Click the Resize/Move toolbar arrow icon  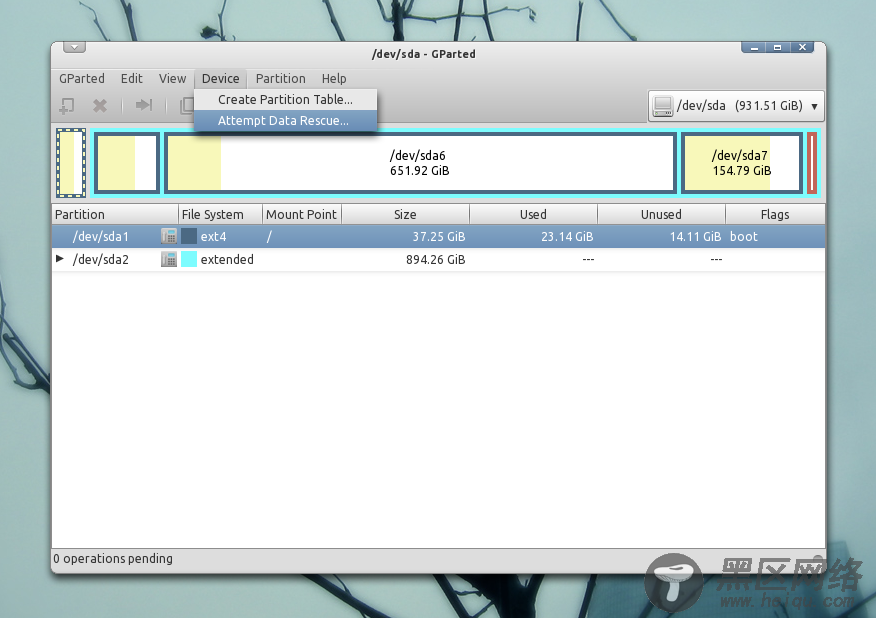(144, 105)
